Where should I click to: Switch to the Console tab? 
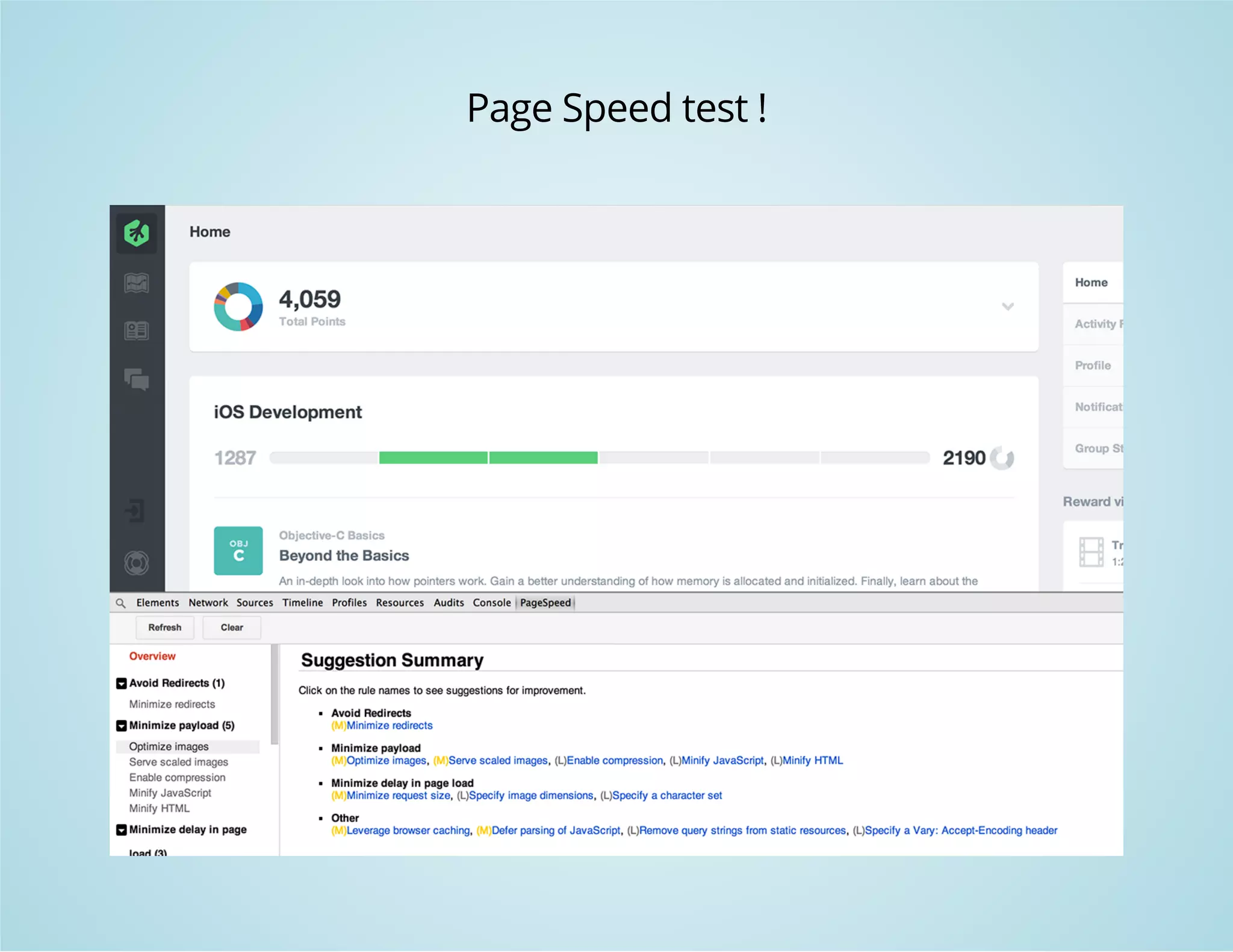point(492,602)
